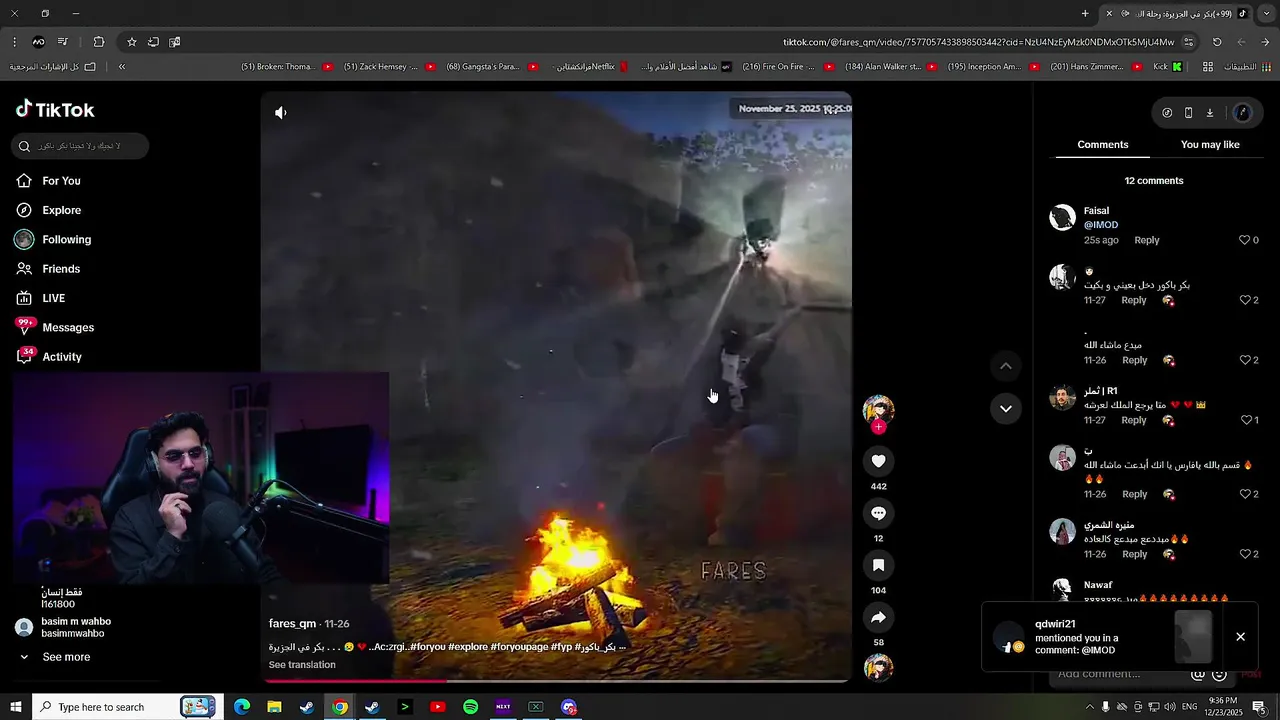
Task: Seek along the video progress bar
Action: (556, 681)
